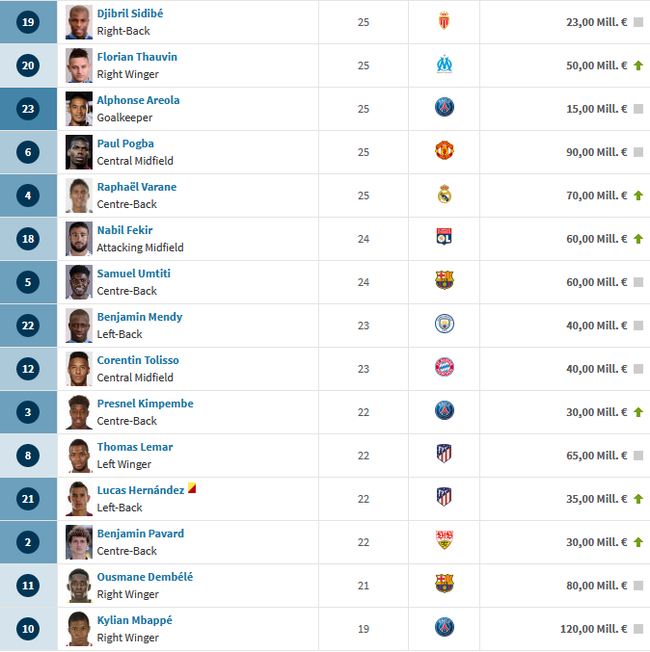
Task: Click the Barcelona crest beside Ousmane Dembélé
Action: pos(444,583)
